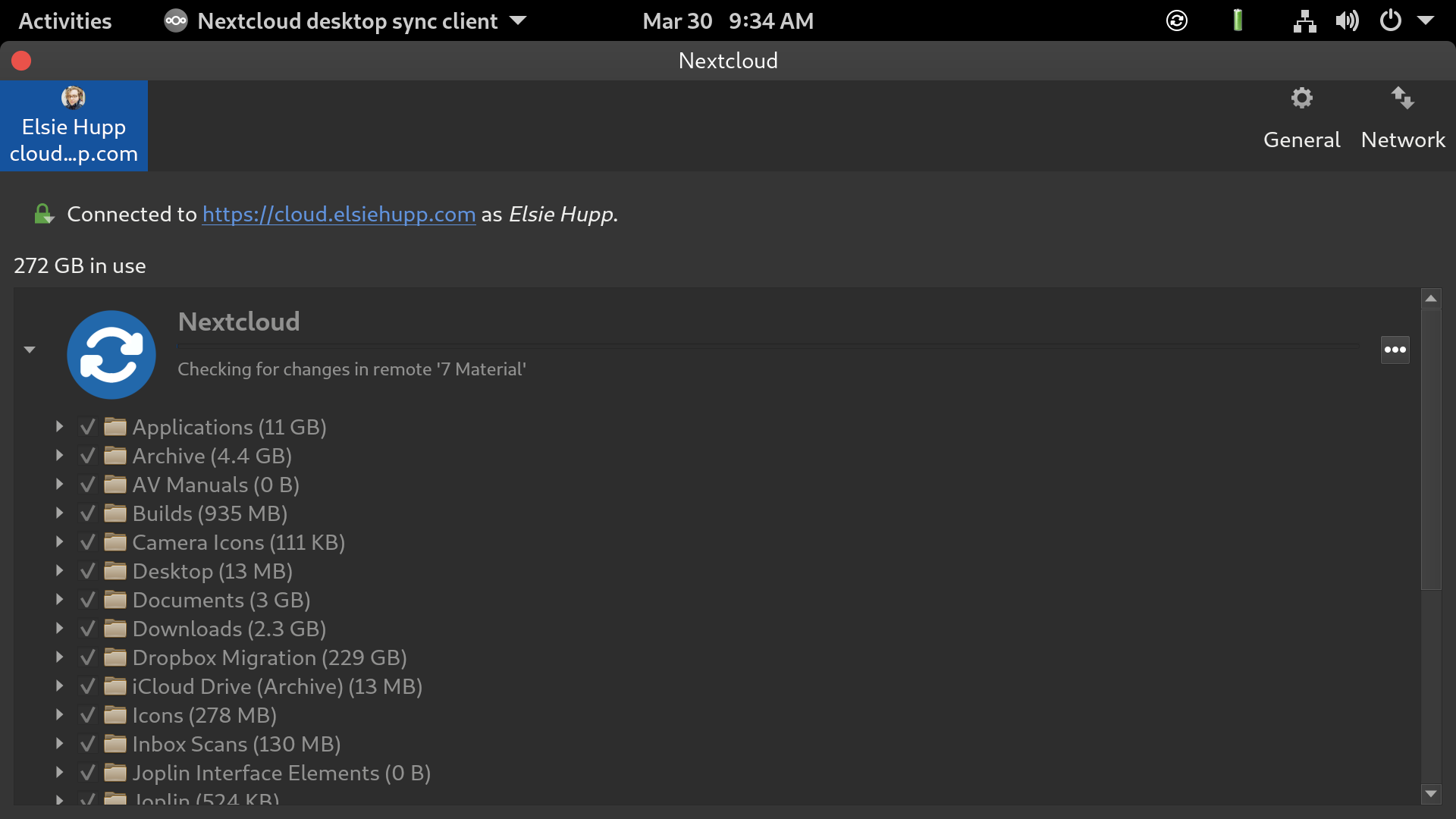Open the Nextcloud desktop sync client title dropdown
The height and width of the screenshot is (819, 1456).
pos(518,20)
